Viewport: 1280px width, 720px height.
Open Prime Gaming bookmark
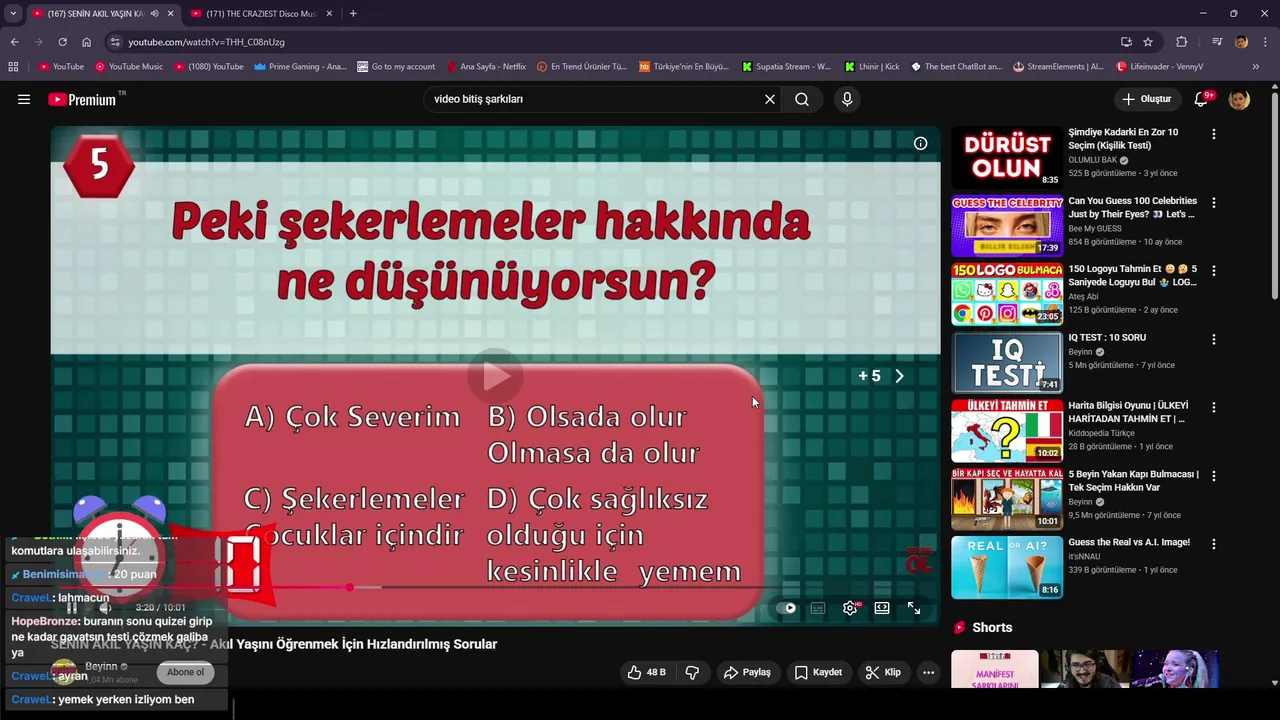[x=300, y=67]
